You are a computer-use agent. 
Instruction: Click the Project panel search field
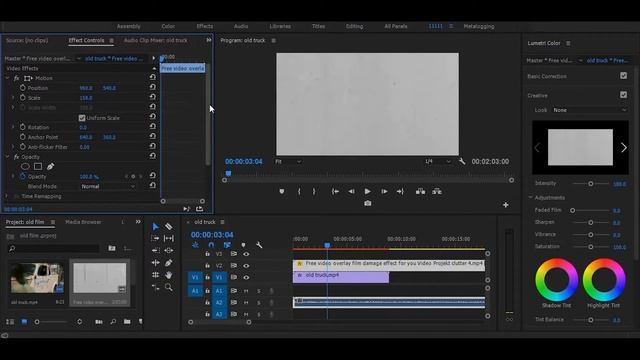[53, 248]
